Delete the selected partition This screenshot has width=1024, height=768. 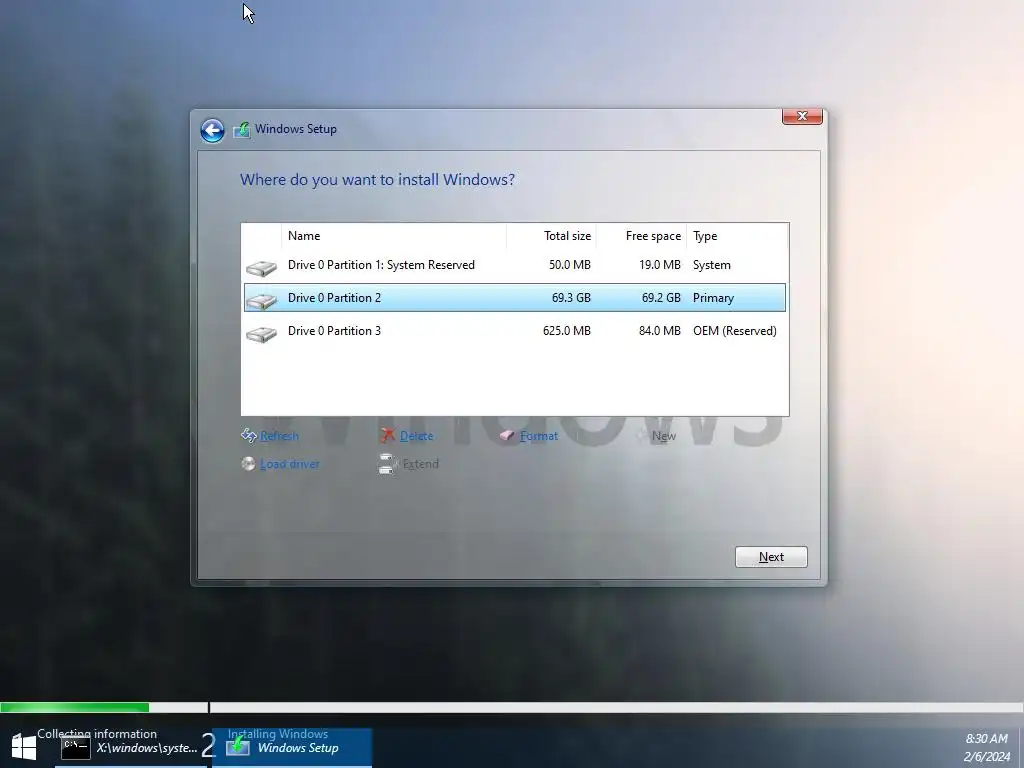tap(417, 436)
